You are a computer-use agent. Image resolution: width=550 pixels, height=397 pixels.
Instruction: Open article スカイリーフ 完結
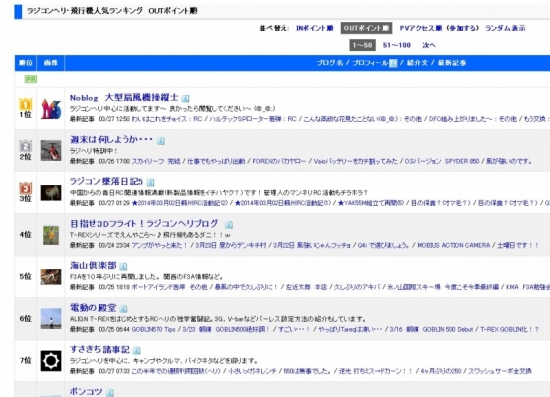coord(156,161)
